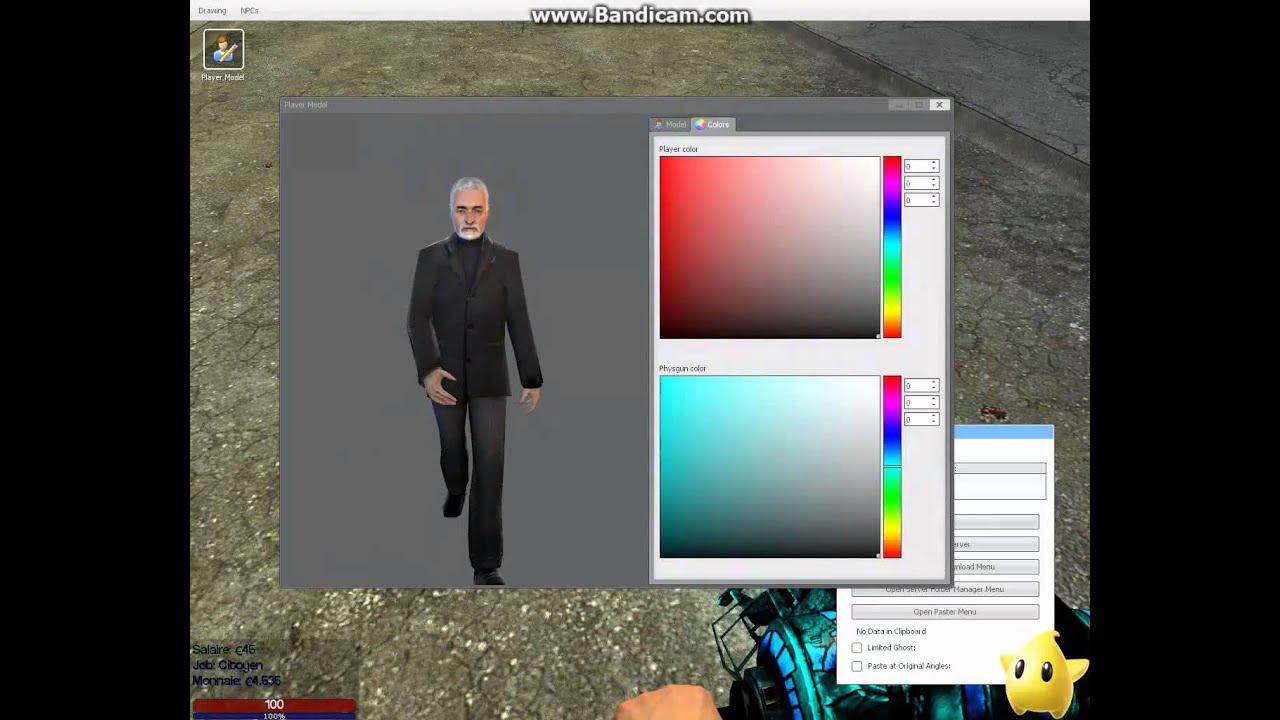Decrease the Physgun color green value with down arrow
The height and width of the screenshot is (720, 1280).
click(934, 405)
